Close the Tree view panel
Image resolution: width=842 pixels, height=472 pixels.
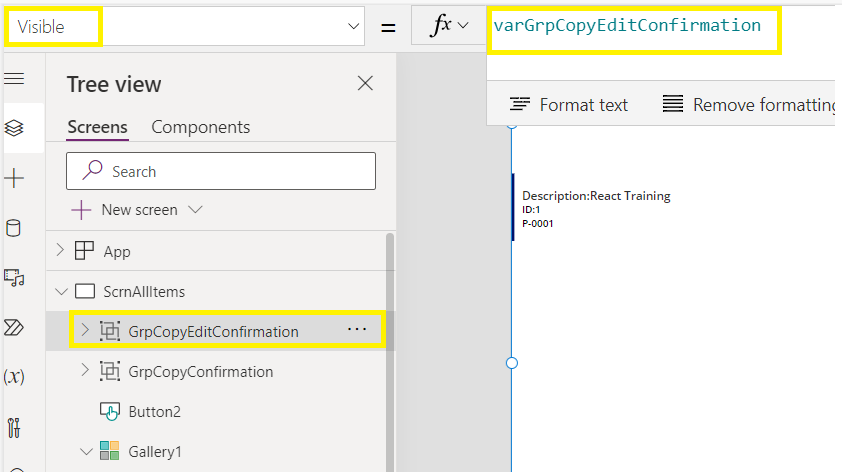(x=365, y=83)
